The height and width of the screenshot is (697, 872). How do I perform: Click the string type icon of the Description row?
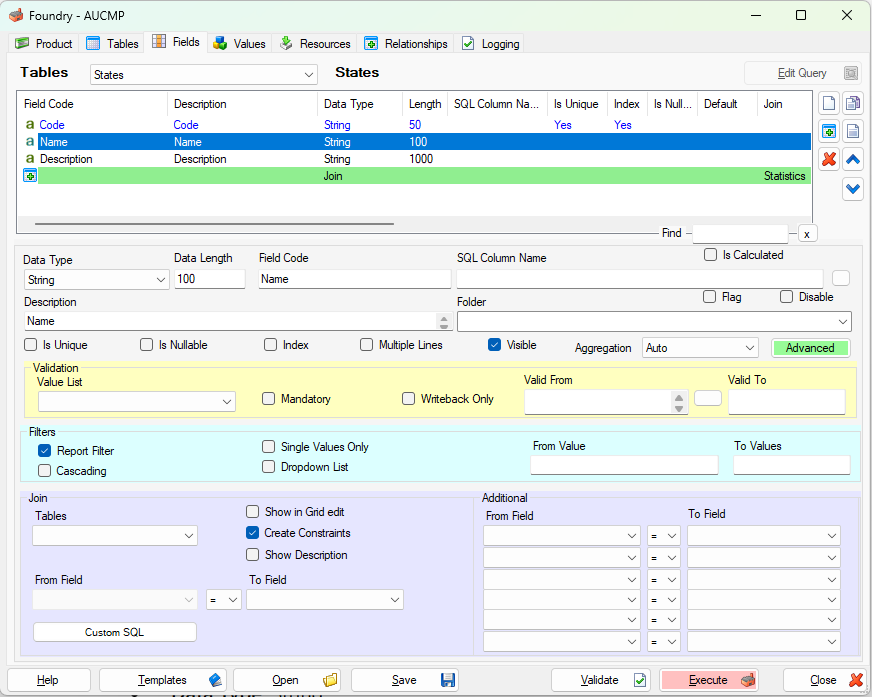30,159
